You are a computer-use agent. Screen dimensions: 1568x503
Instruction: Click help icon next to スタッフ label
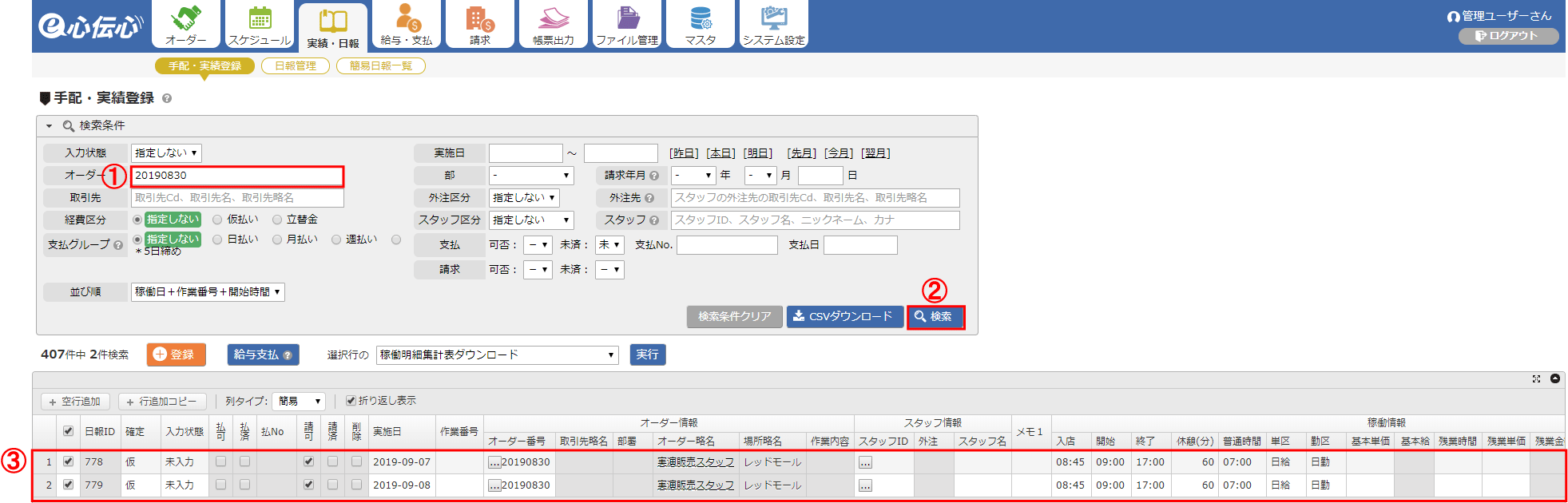[654, 220]
